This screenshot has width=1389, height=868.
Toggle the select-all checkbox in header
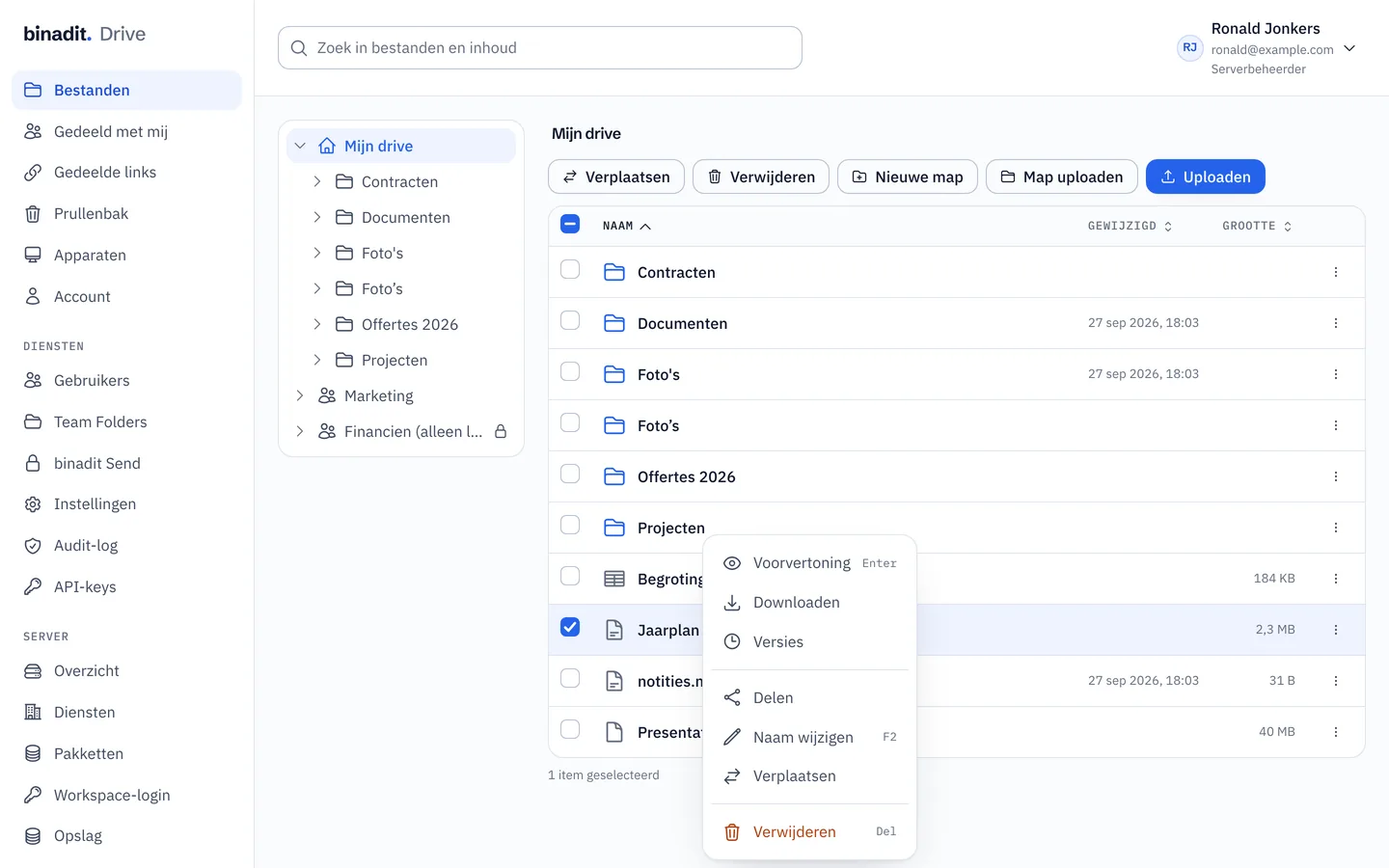[x=570, y=225]
